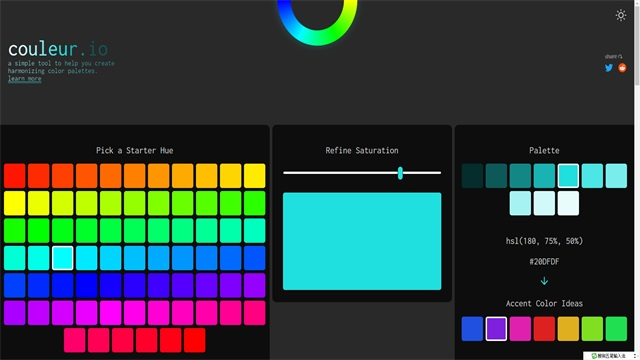This screenshot has height=360, width=640.
Task: Share on Twitter via bird icon
Action: tap(609, 68)
